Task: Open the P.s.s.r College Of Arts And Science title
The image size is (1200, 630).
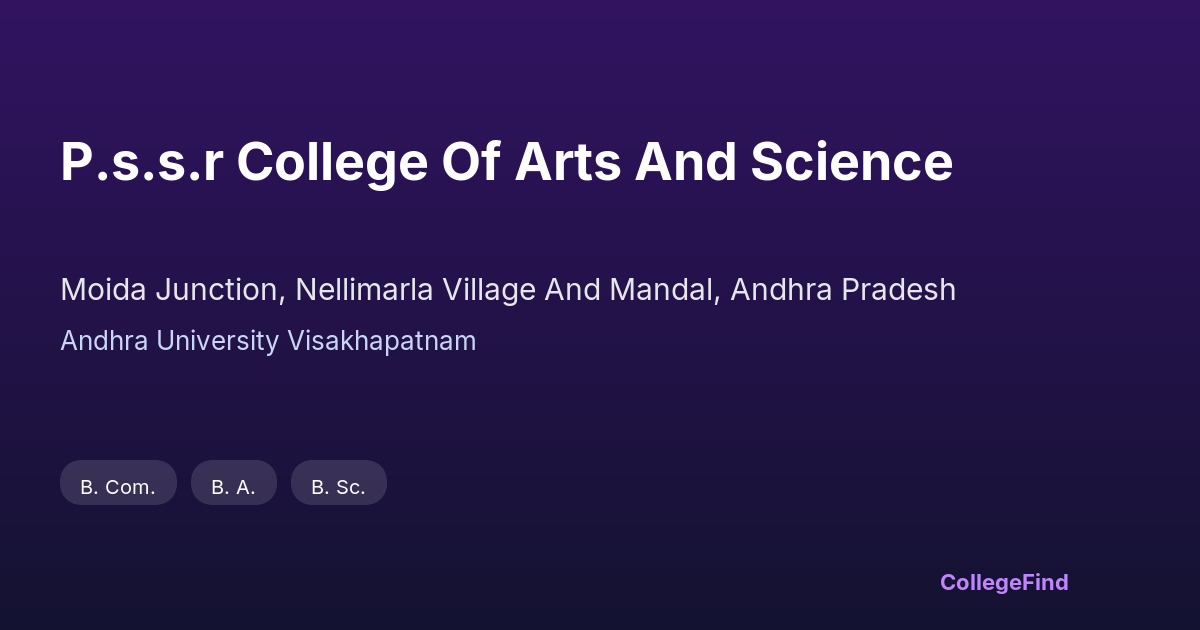Action: click(x=506, y=162)
